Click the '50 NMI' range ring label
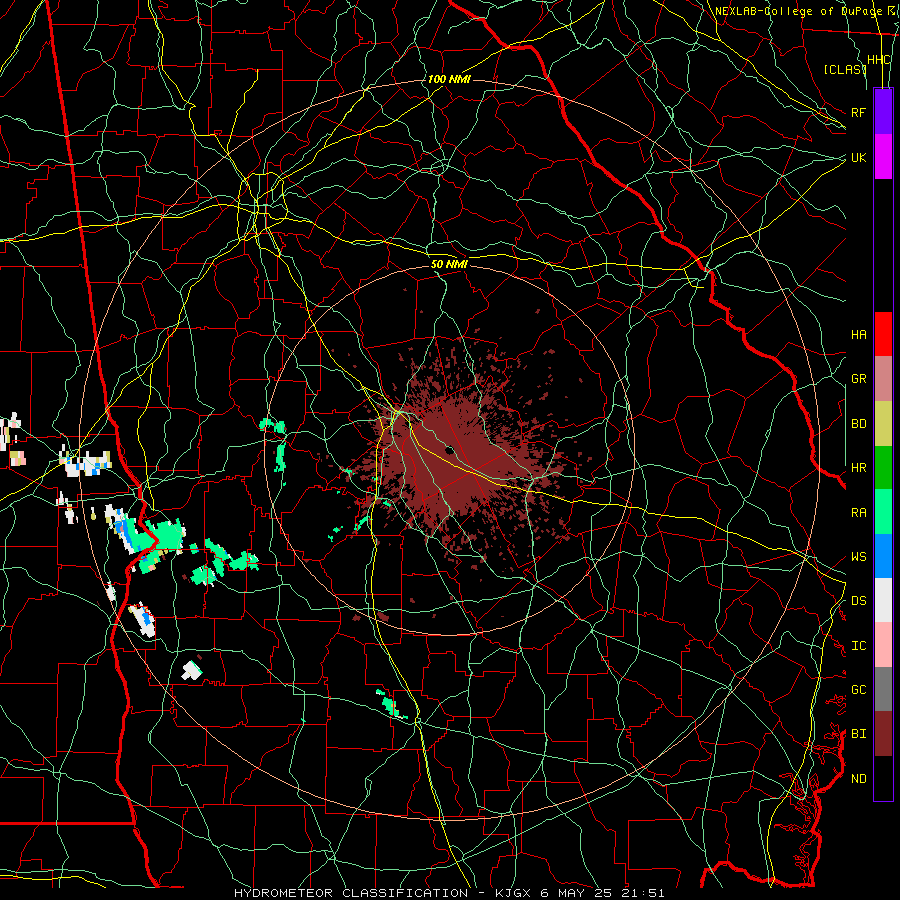Screen dimensions: 900x900 (449, 264)
